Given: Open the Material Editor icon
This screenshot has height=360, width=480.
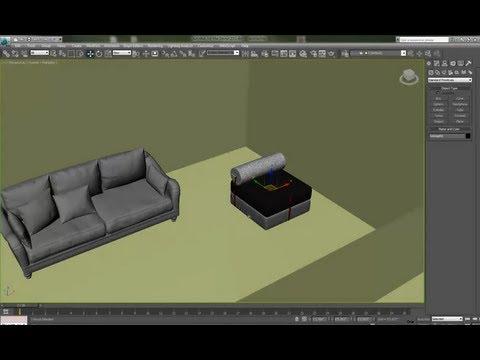Looking at the screenshot, I should click(303, 54).
